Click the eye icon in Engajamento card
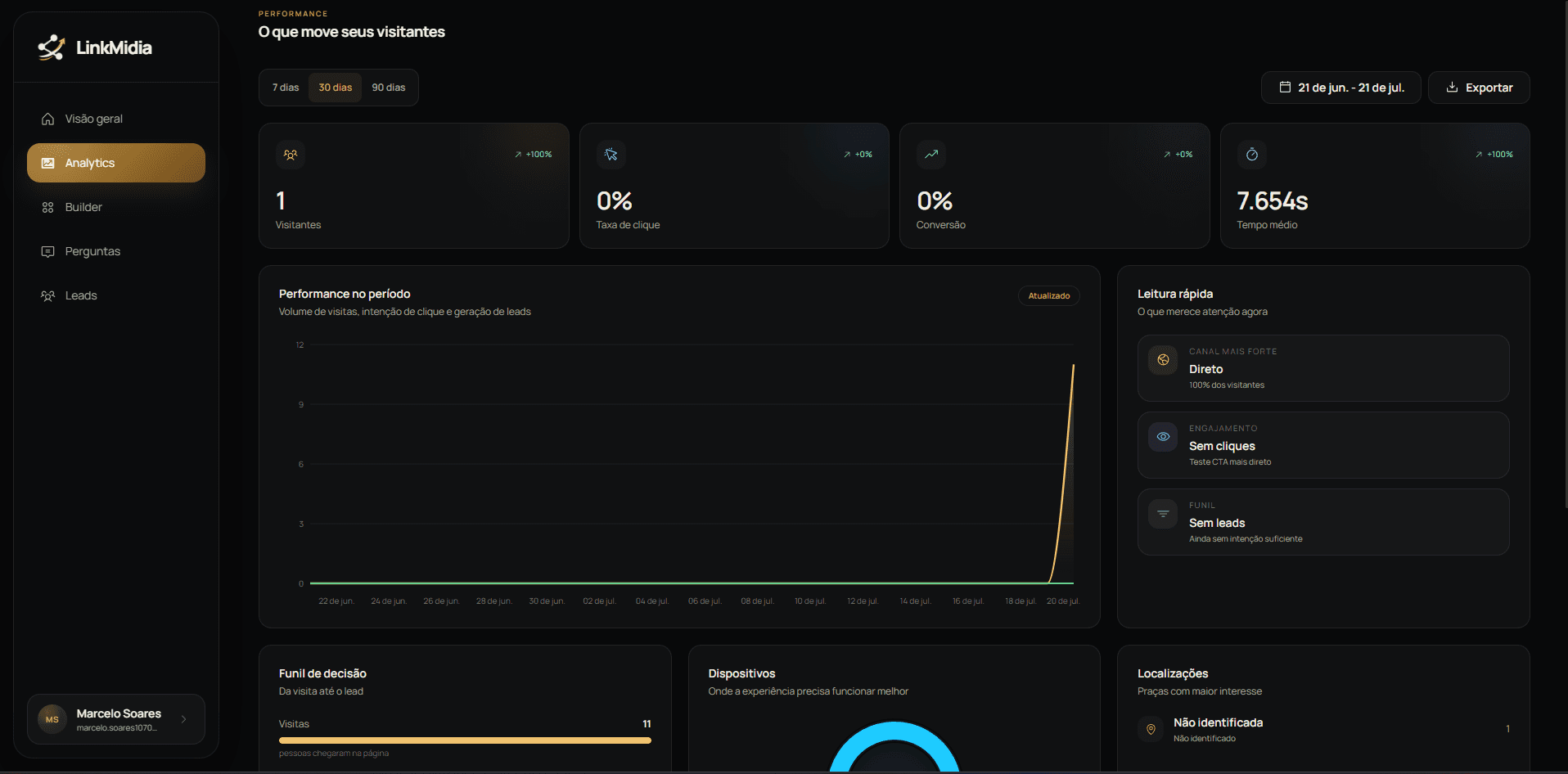Viewport: 1568px width, 774px height. pyautogui.click(x=1163, y=437)
